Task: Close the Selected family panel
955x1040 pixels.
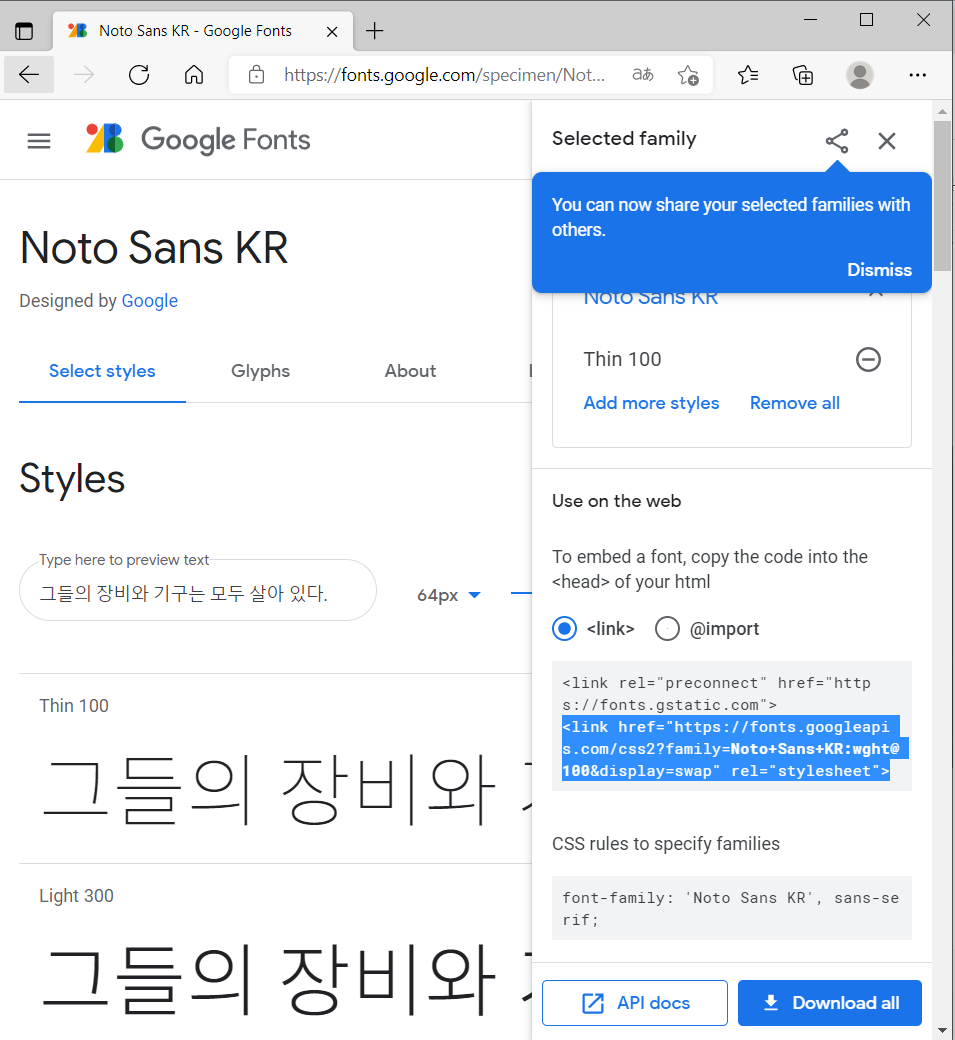Action: 887,141
